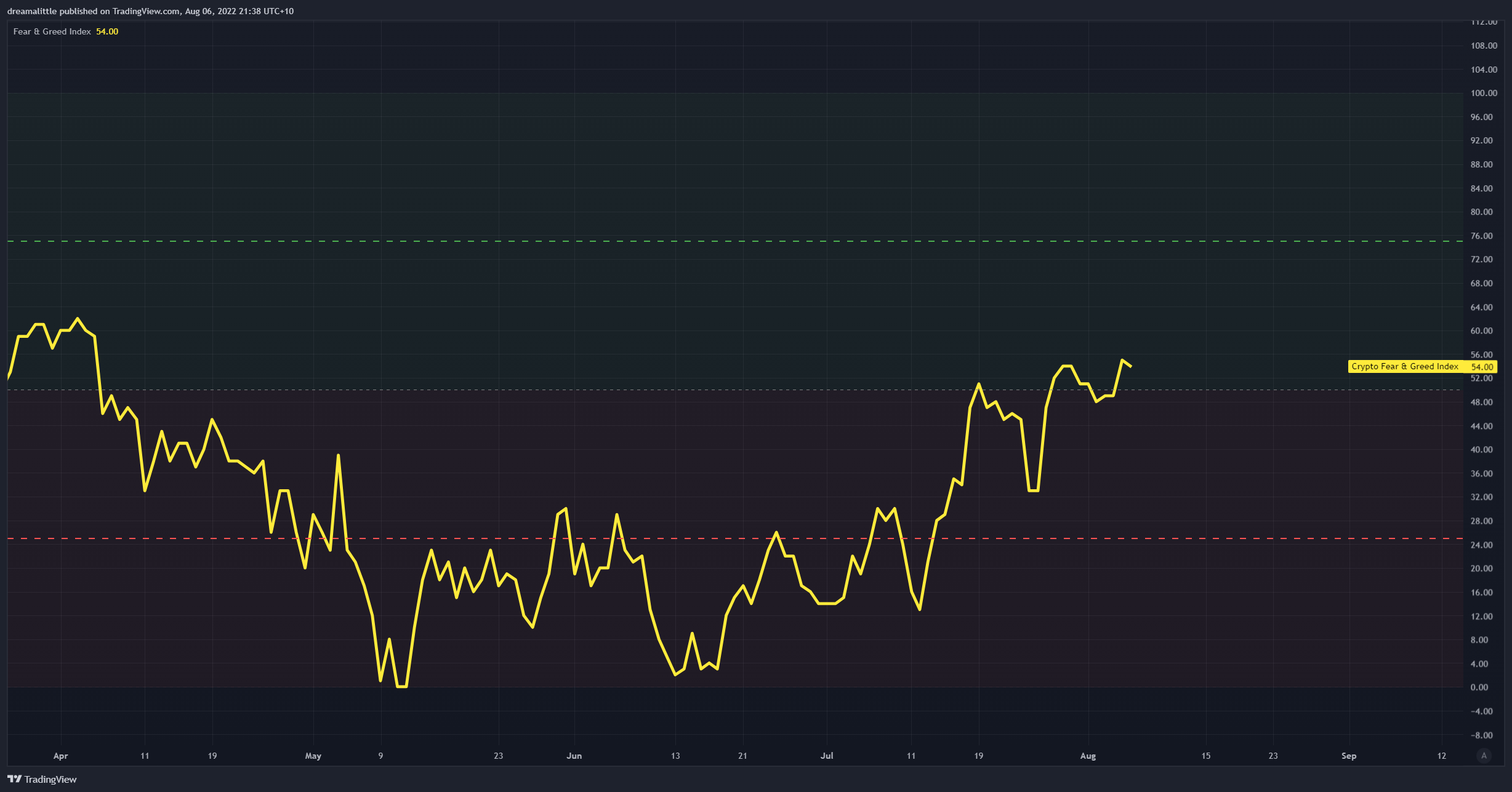
Task: Click the 52.00 price axis label
Action: 1482,378
